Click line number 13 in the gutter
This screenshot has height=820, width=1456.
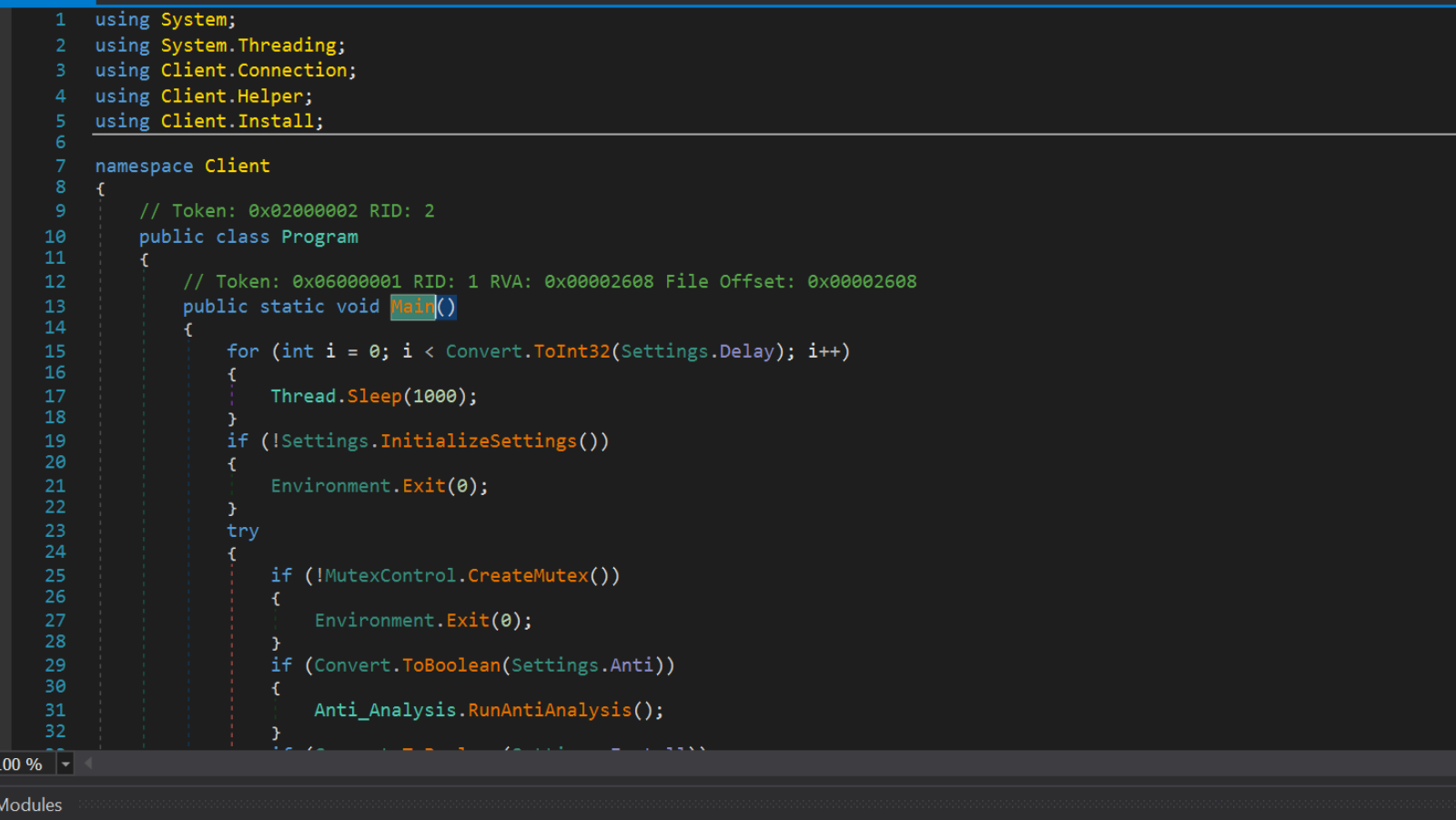(x=55, y=307)
